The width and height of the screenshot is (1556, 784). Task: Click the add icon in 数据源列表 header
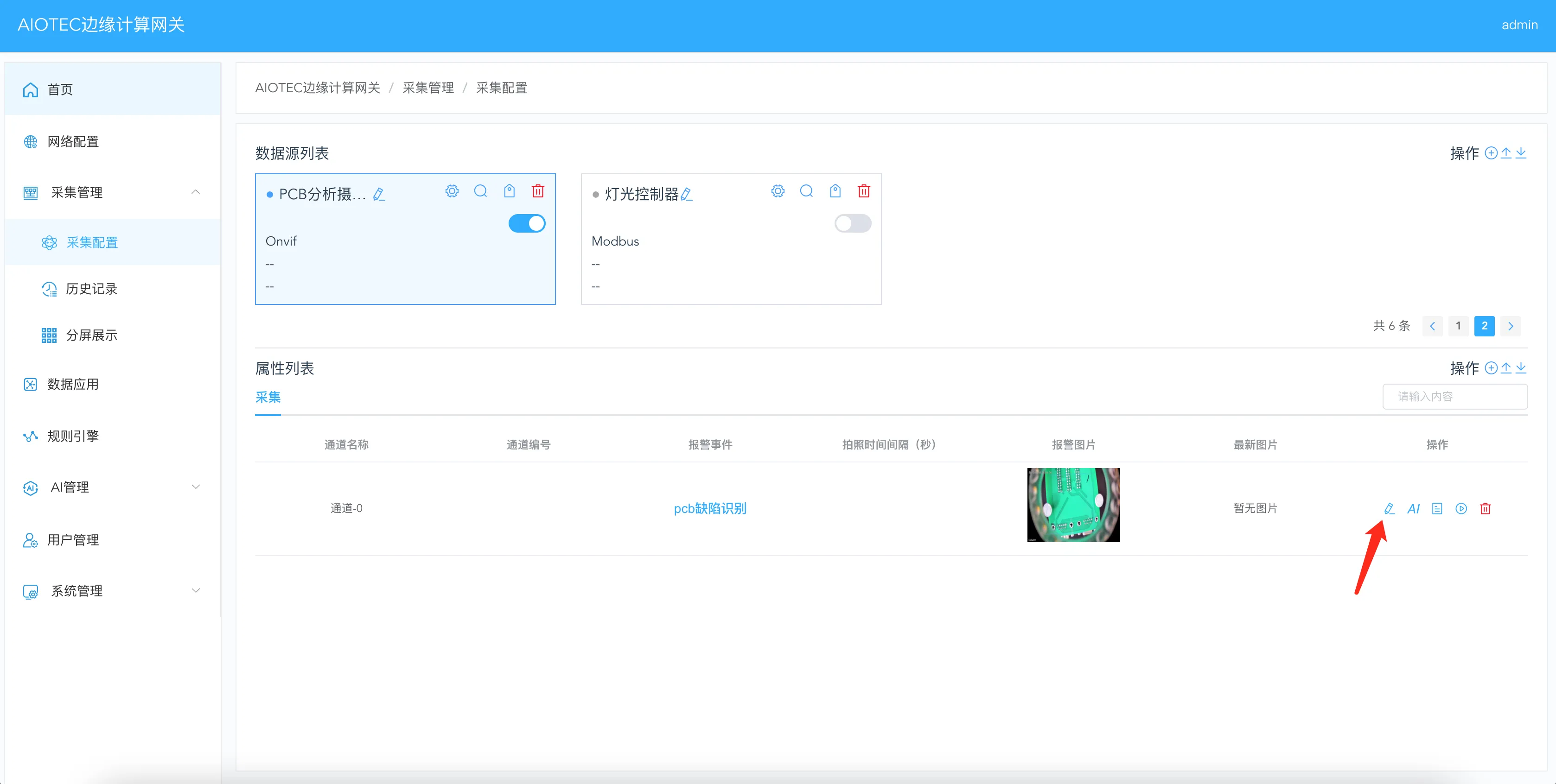[1491, 153]
